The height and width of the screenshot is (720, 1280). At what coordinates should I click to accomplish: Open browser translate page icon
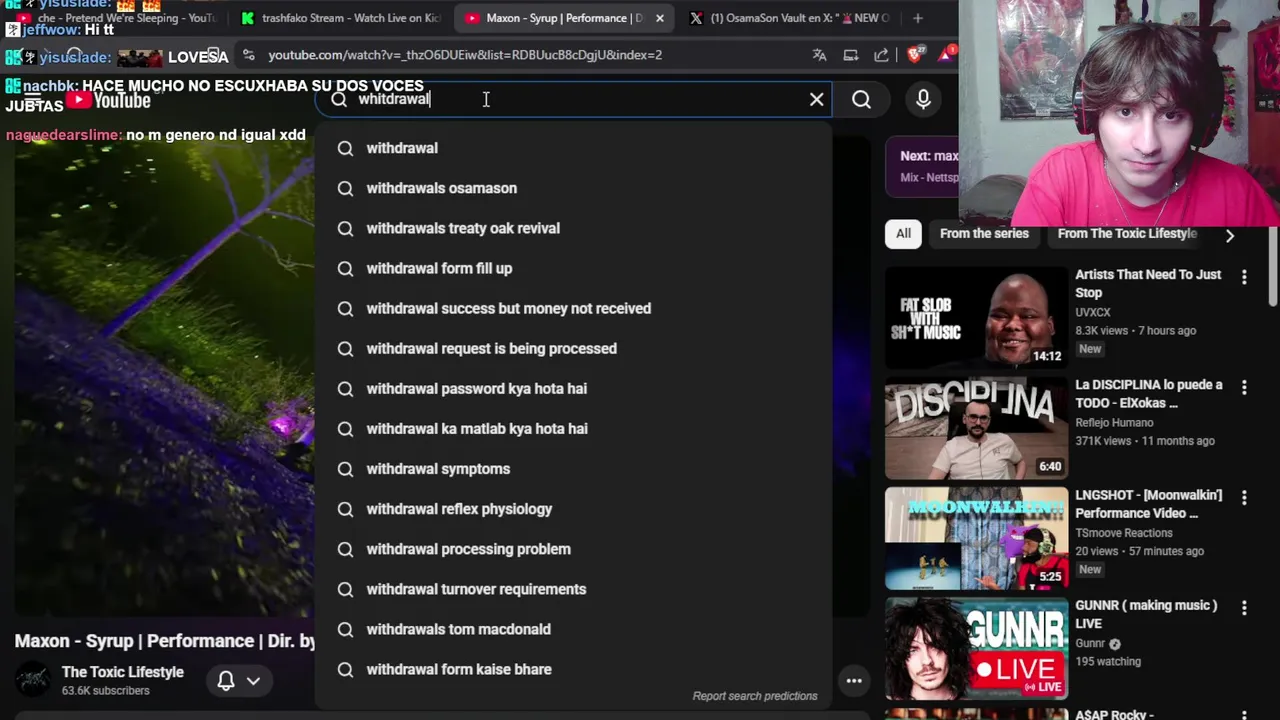click(x=819, y=55)
